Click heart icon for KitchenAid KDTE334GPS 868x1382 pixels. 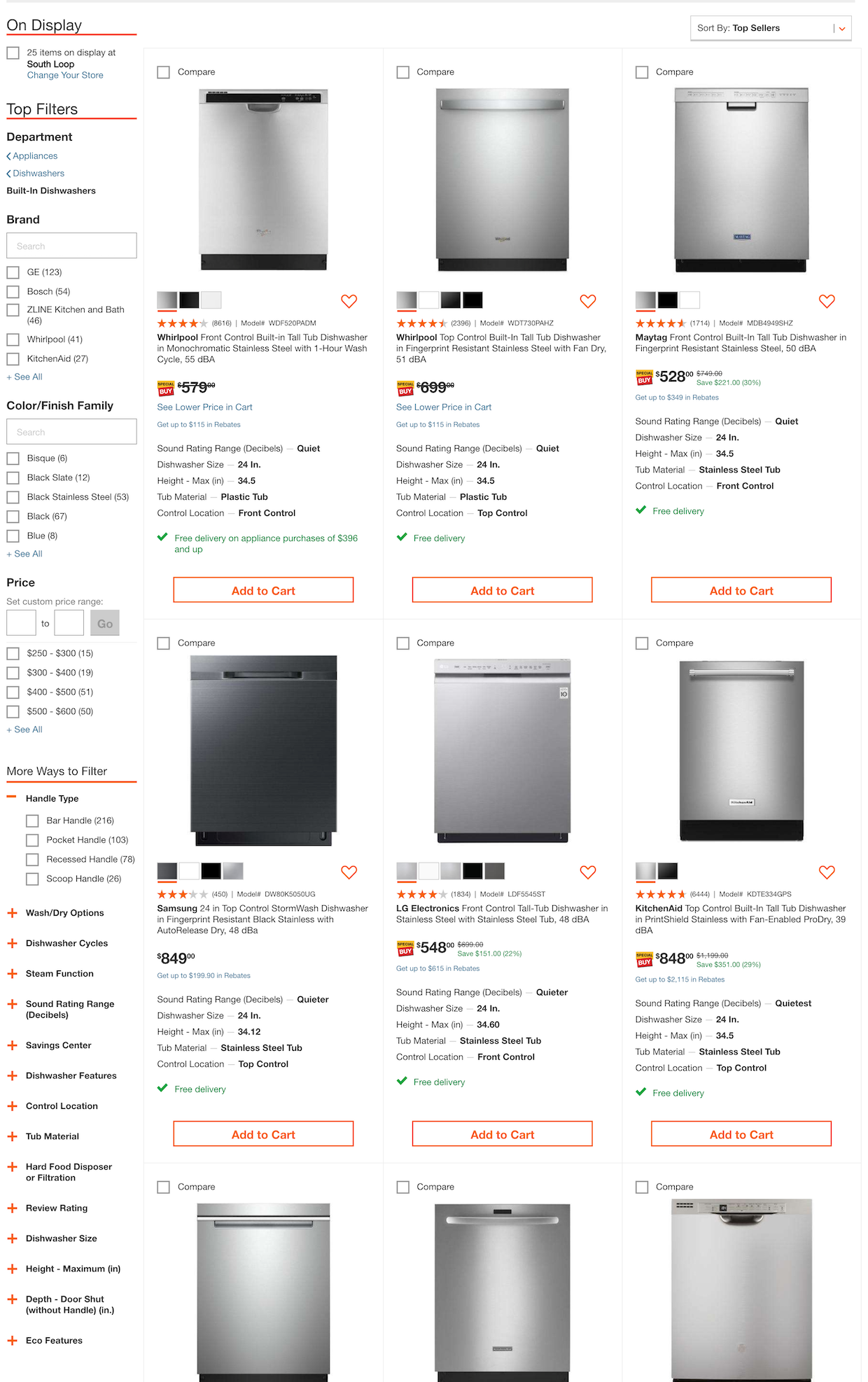pyautogui.click(x=827, y=872)
